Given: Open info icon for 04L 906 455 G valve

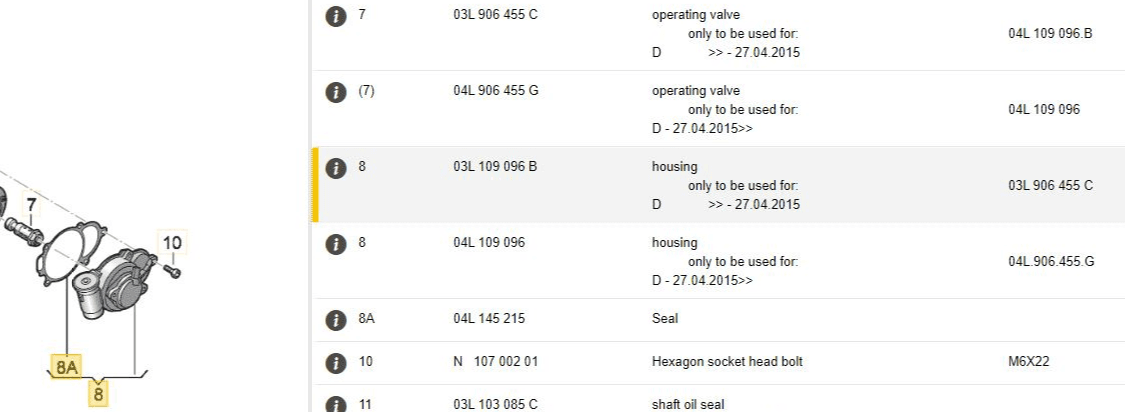Looking at the screenshot, I should point(337,91).
